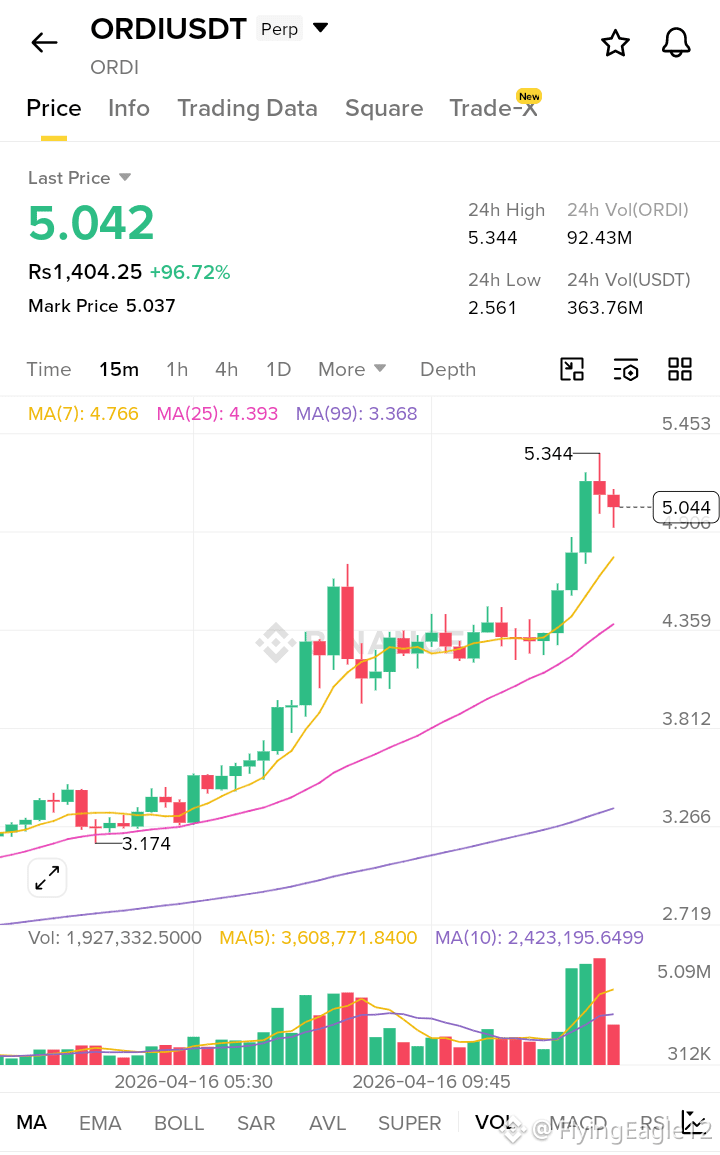
Task: Open price alert bell icon
Action: [x=676, y=43]
